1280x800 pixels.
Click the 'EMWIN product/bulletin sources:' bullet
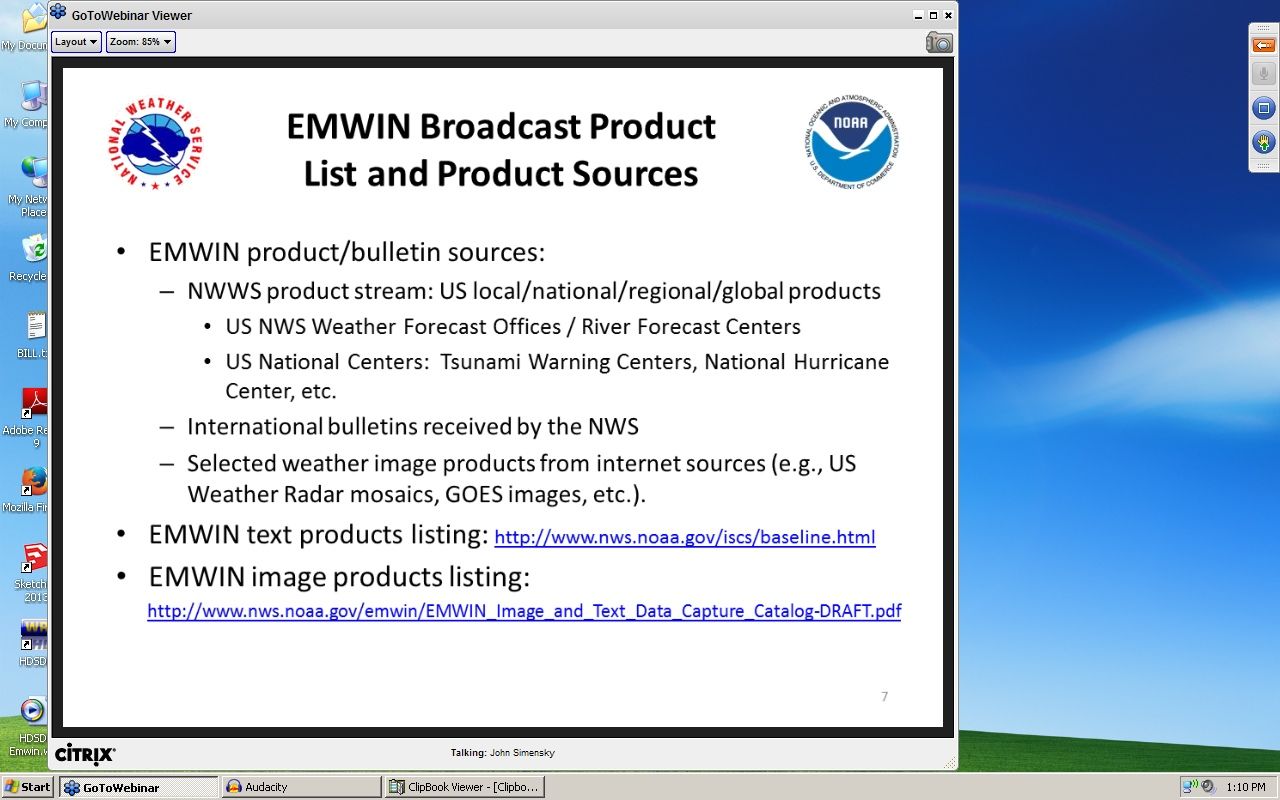(346, 252)
